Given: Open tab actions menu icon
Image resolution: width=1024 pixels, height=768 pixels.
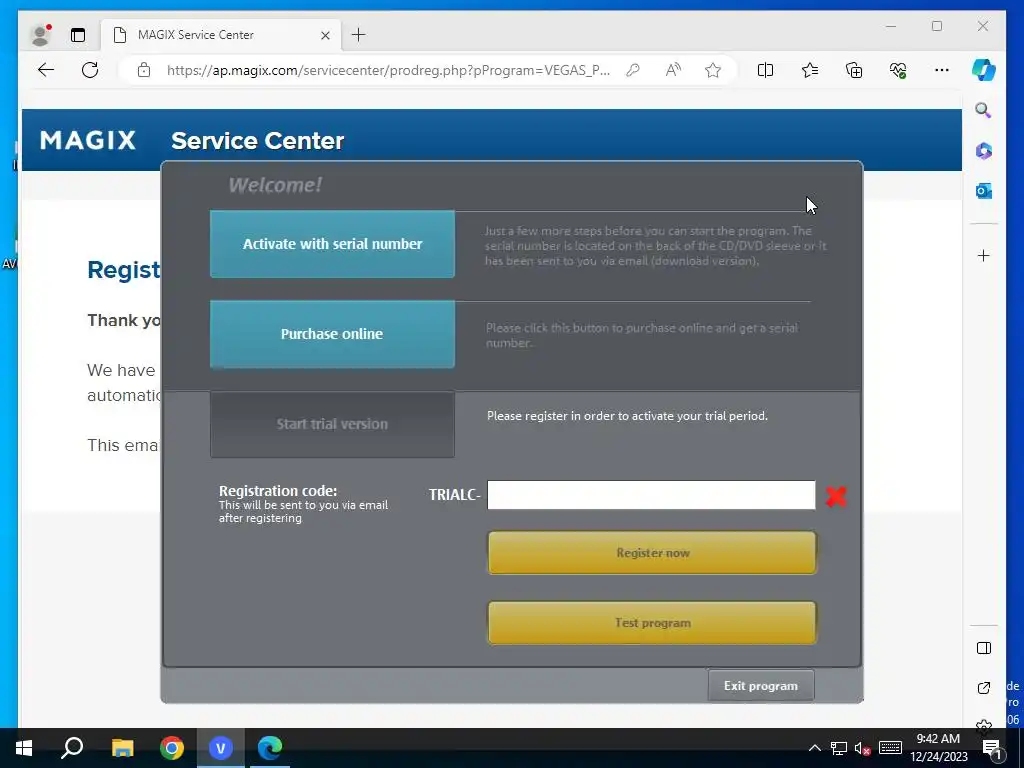Looking at the screenshot, I should [x=78, y=35].
